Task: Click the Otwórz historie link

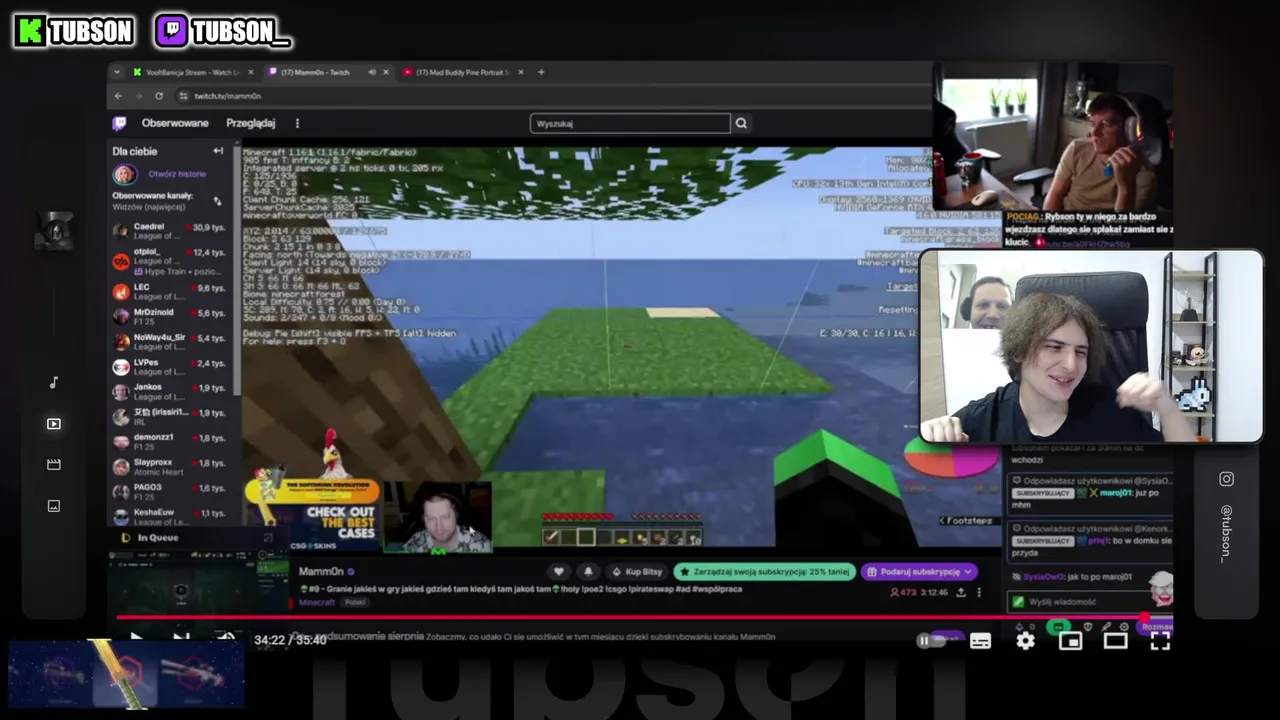Action: [177, 174]
